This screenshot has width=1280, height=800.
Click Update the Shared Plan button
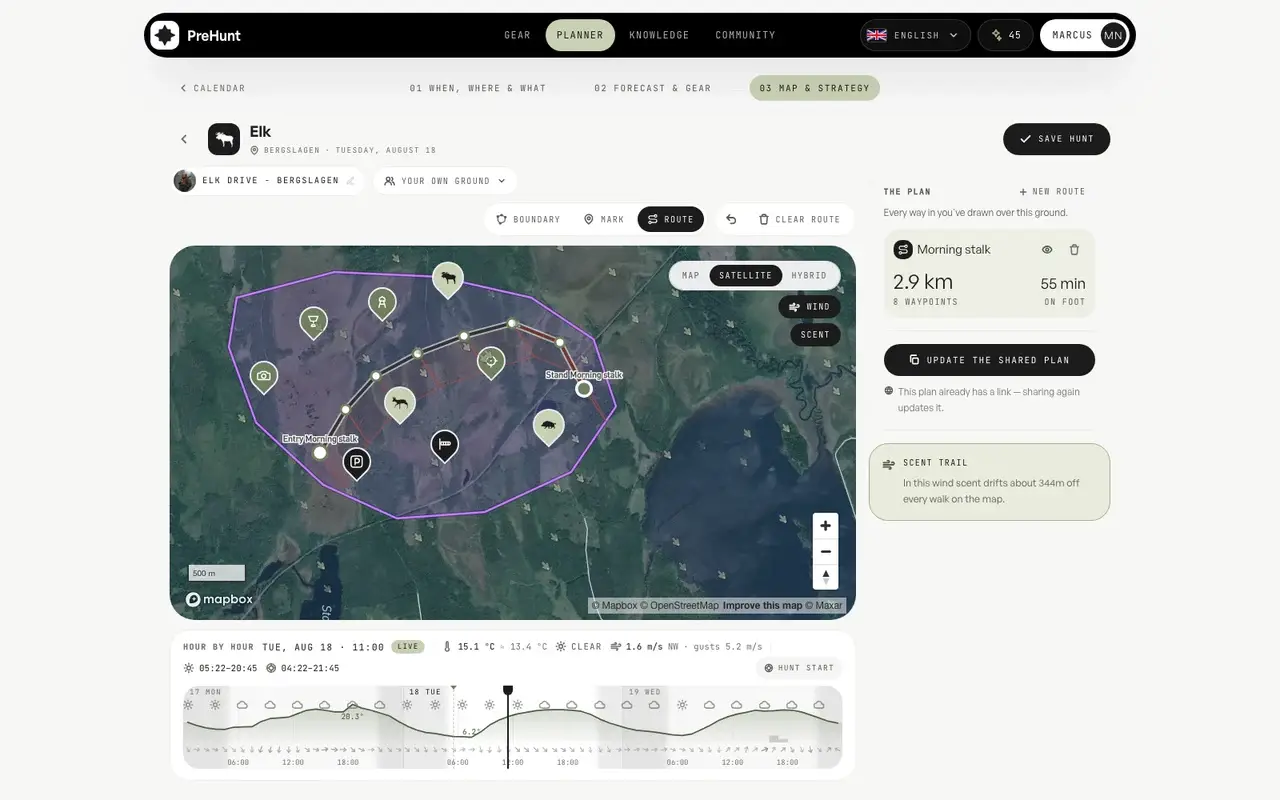click(989, 360)
